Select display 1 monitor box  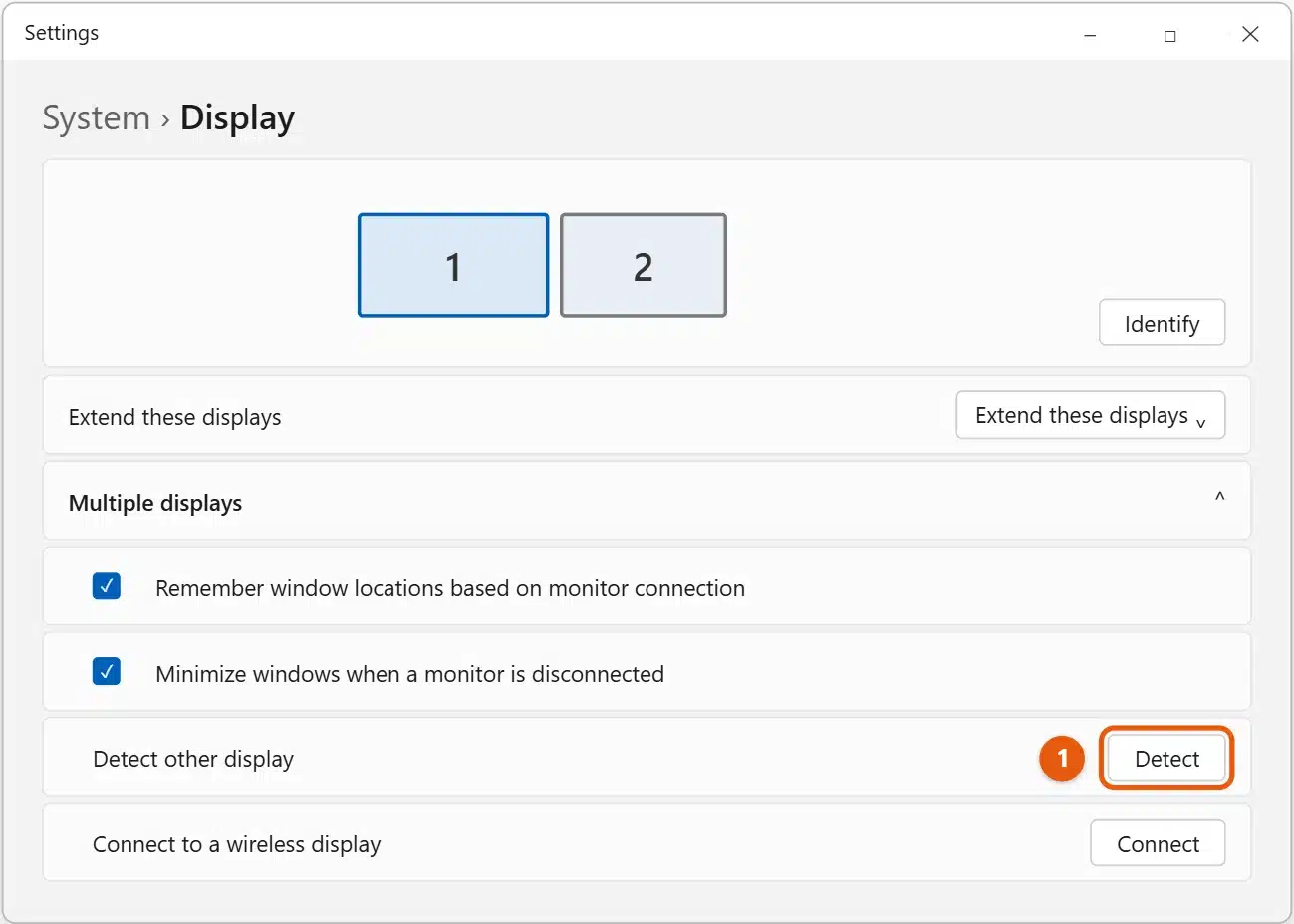tap(453, 265)
